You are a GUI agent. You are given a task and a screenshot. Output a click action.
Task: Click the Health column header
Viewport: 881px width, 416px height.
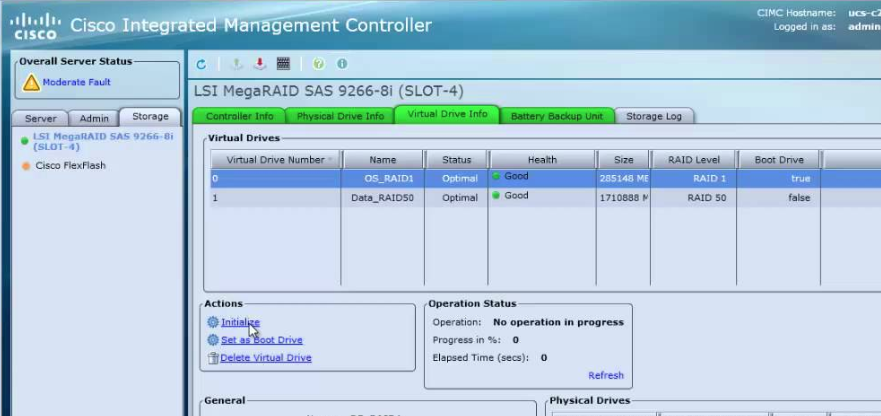pyautogui.click(x=542, y=160)
